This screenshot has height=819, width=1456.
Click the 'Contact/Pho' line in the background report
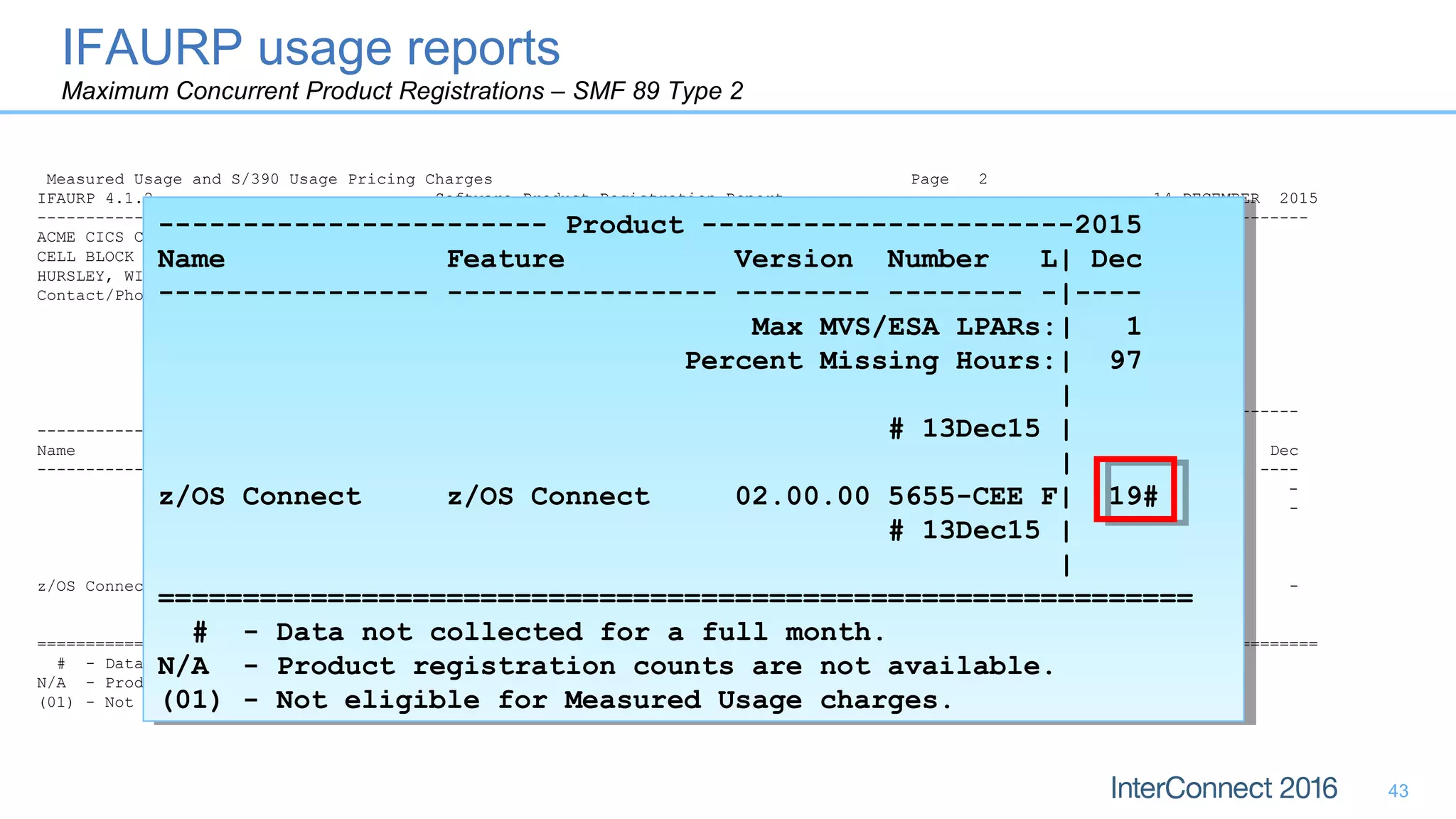(90, 295)
